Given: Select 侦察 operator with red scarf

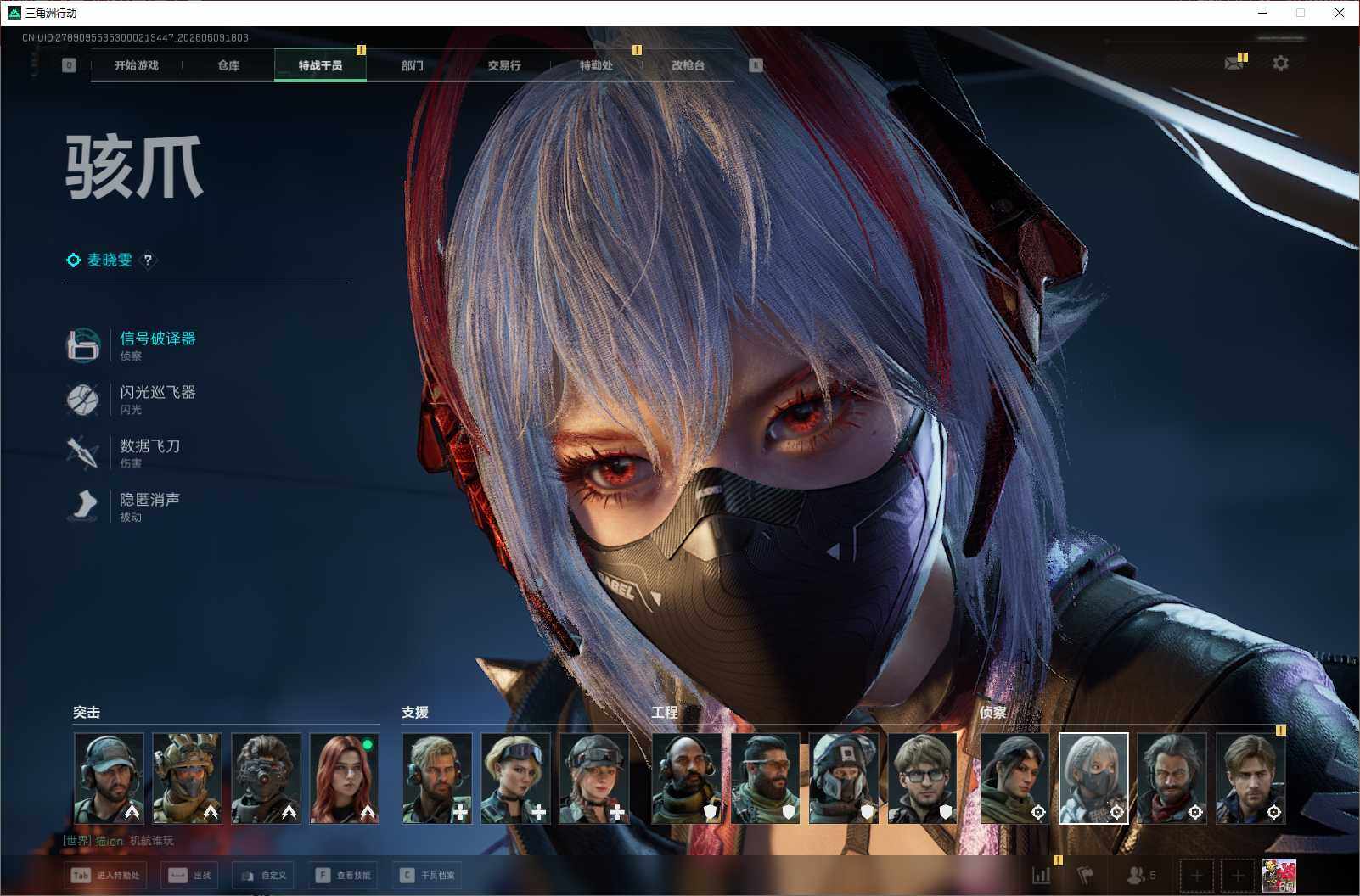Looking at the screenshot, I should point(1172,778).
